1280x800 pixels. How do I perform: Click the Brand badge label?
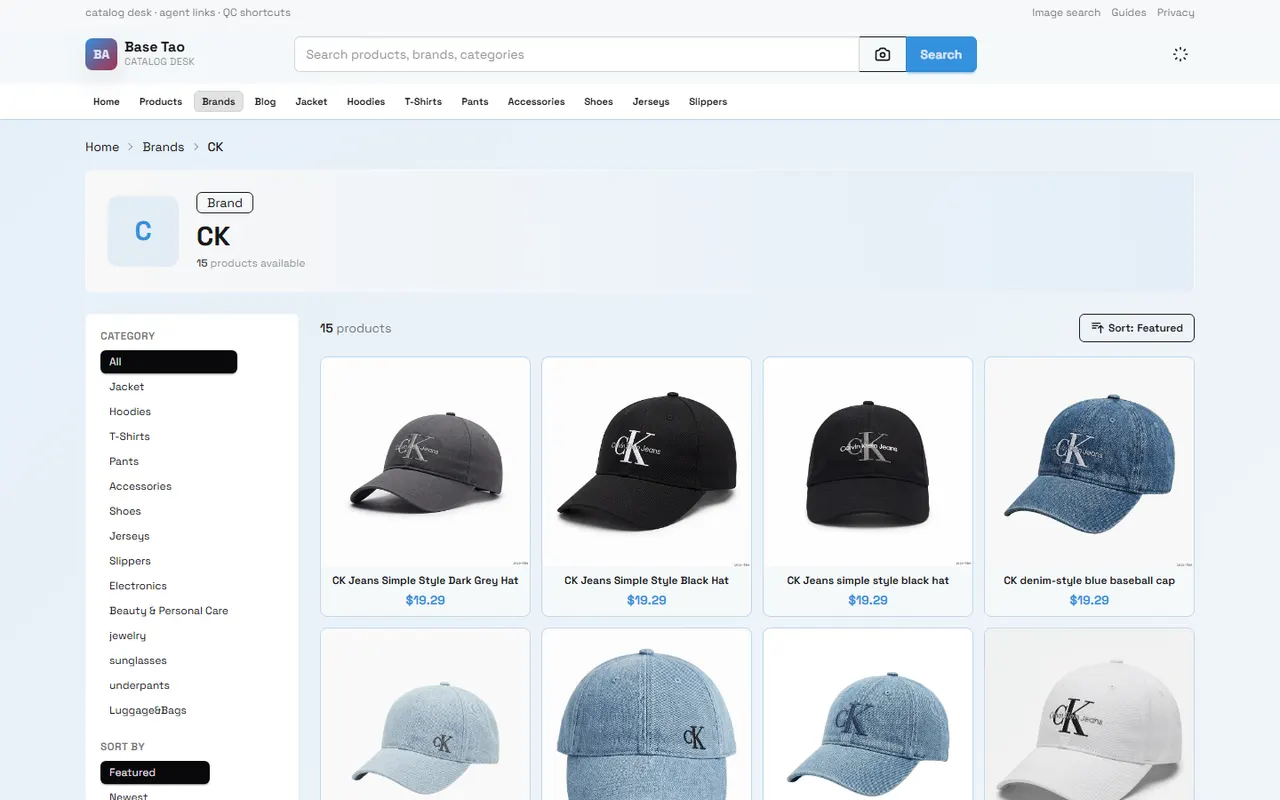225,203
